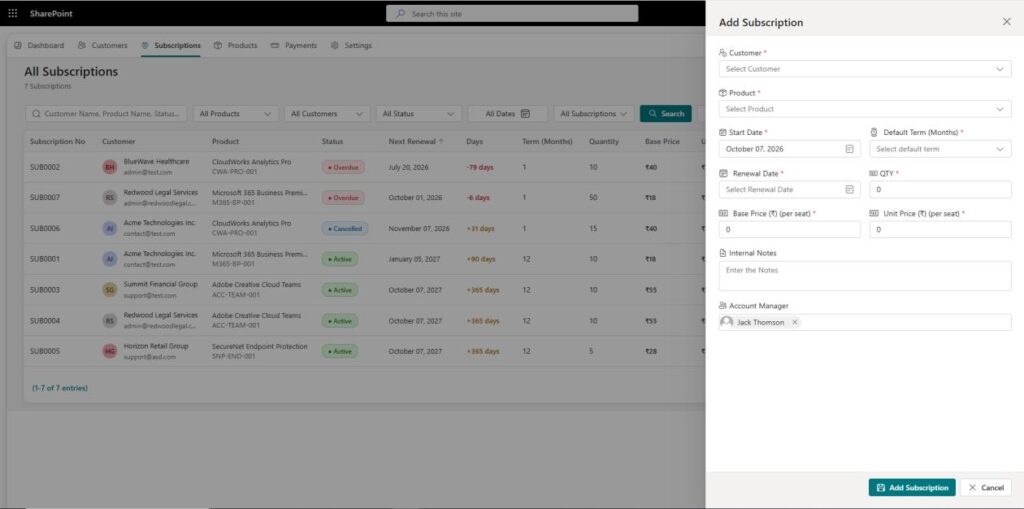Expand the All Products filter
The width and height of the screenshot is (1024, 509).
[x=236, y=114]
